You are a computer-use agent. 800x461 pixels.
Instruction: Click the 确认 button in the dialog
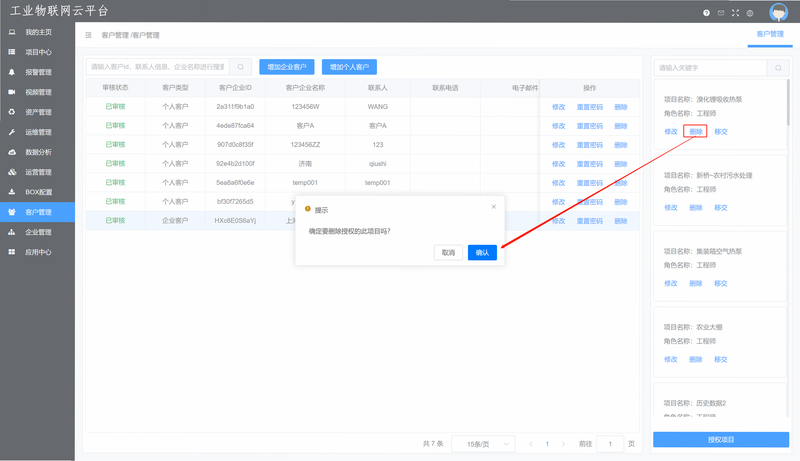coord(482,252)
